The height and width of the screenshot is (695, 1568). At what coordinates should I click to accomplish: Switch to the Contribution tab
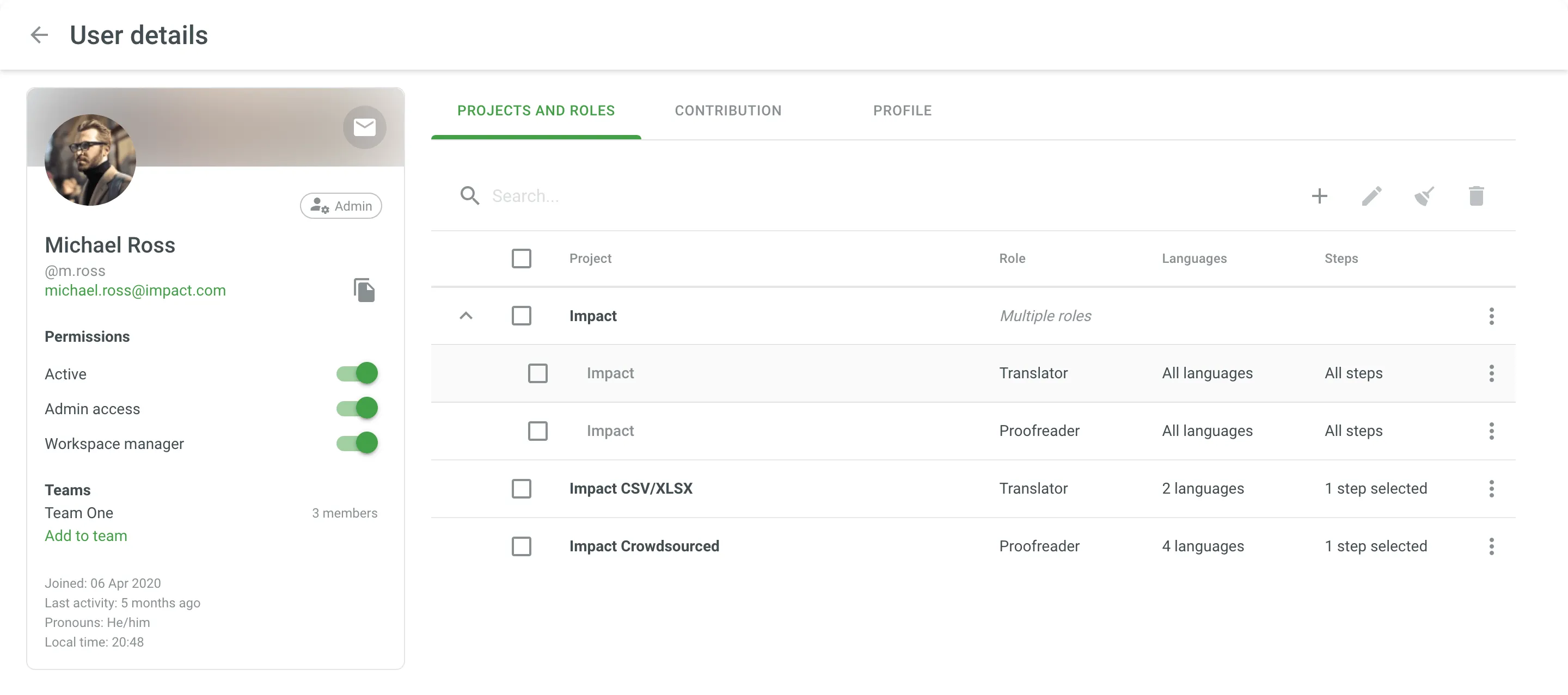tap(728, 111)
